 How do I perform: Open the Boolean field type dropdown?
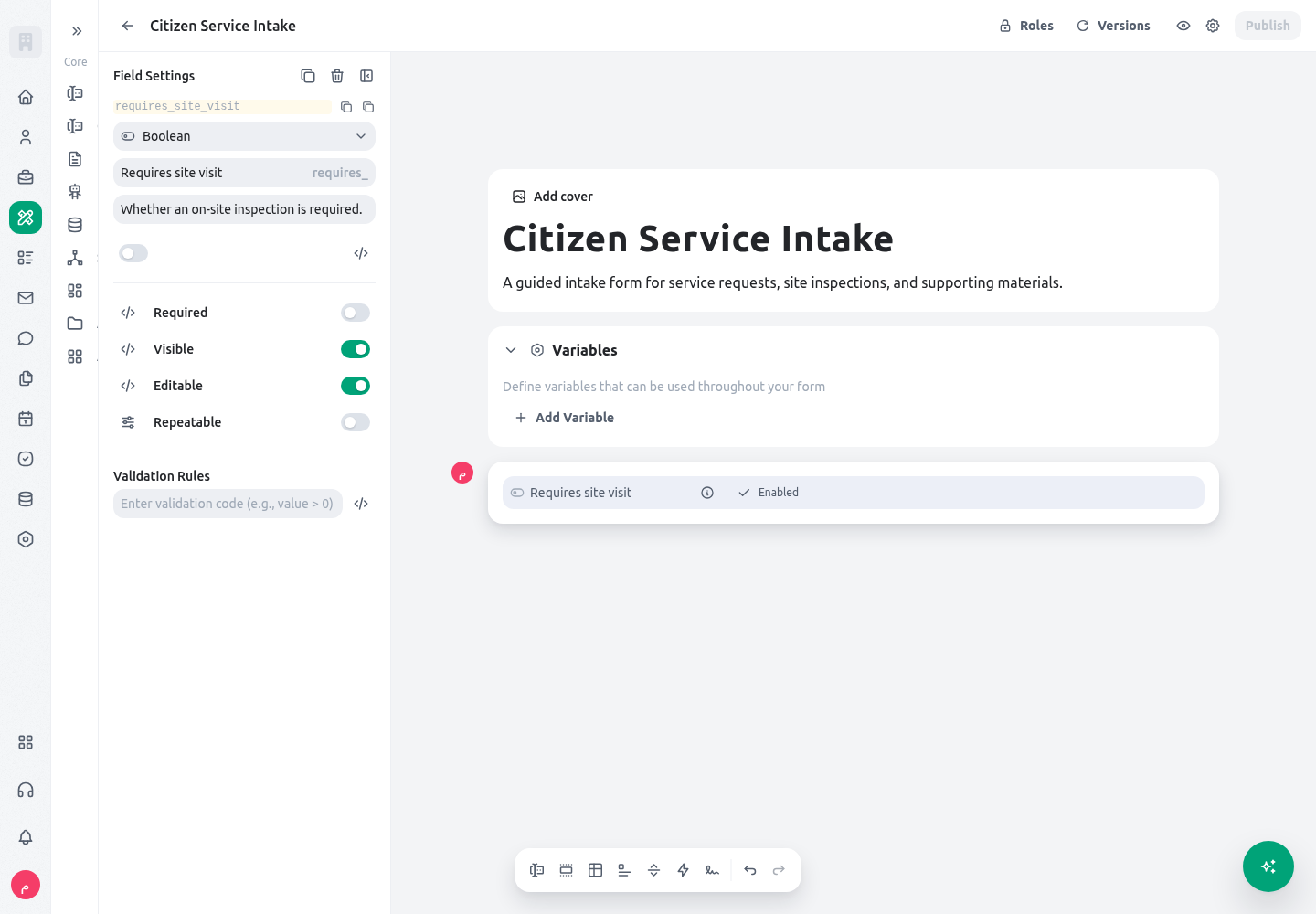244,136
